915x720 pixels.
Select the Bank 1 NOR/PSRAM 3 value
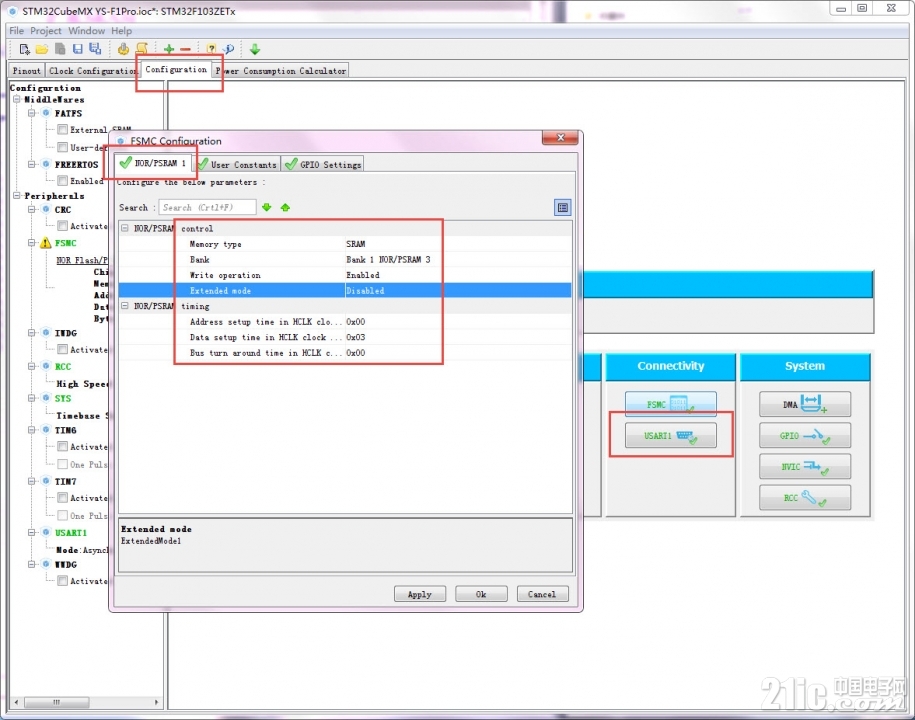[388, 260]
